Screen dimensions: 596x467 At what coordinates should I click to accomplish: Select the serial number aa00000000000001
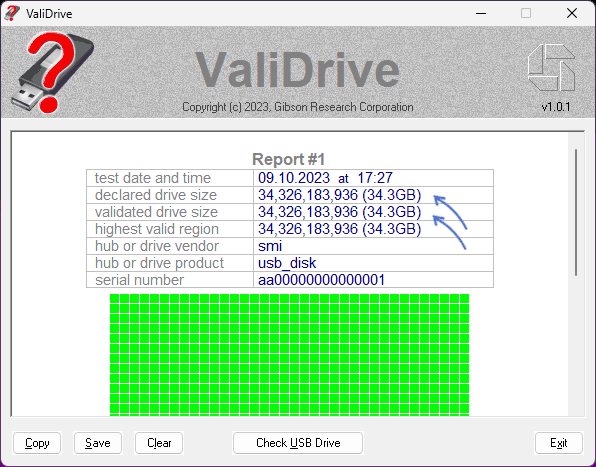coord(322,280)
